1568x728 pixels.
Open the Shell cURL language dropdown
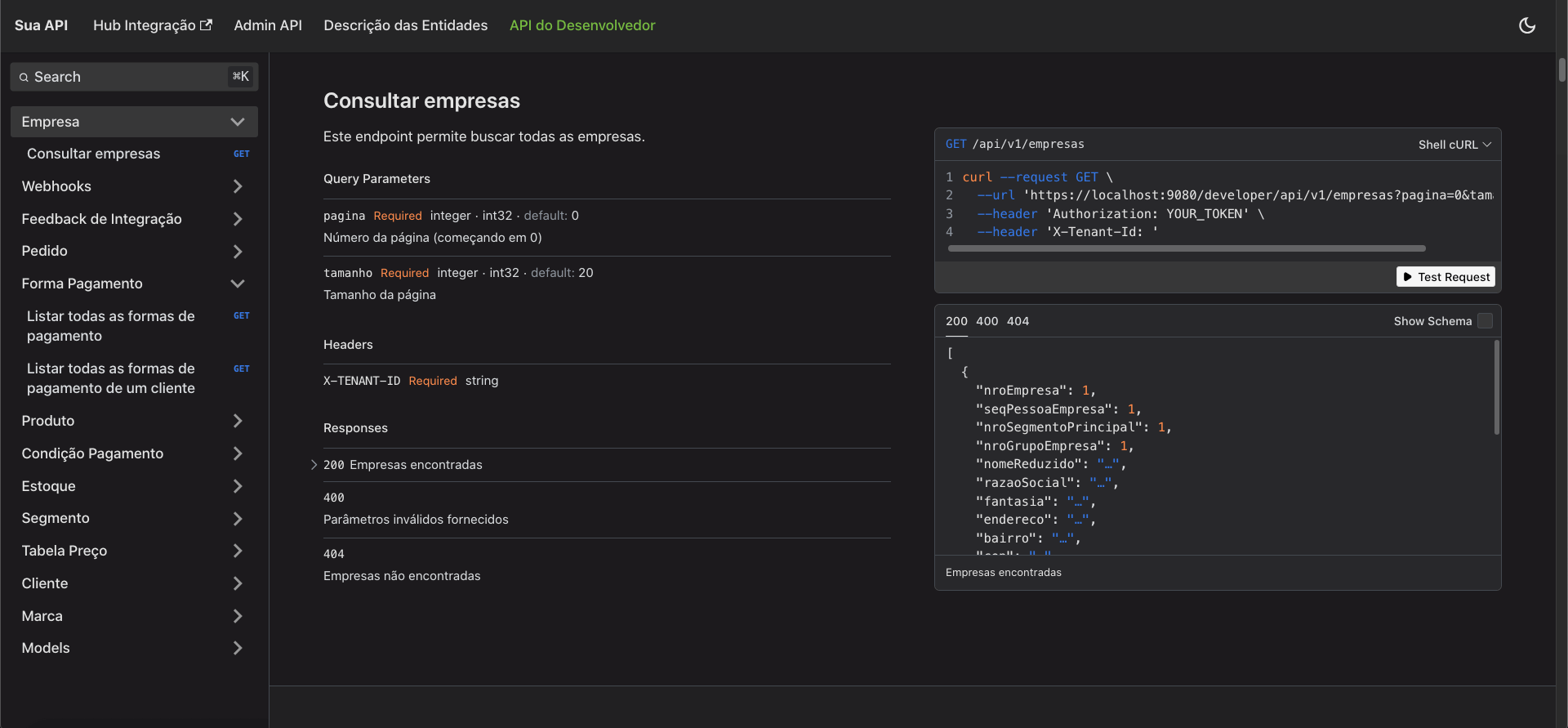pyautogui.click(x=1454, y=145)
